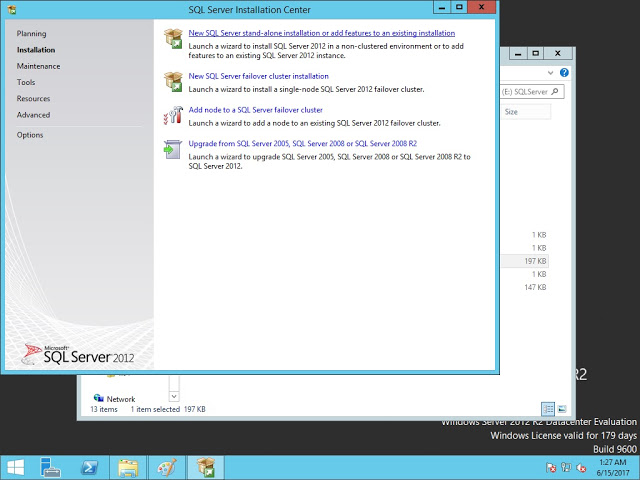Screen dimensions: 640x480
Task: Switch to large icons view in Explorer
Action: click(x=562, y=409)
